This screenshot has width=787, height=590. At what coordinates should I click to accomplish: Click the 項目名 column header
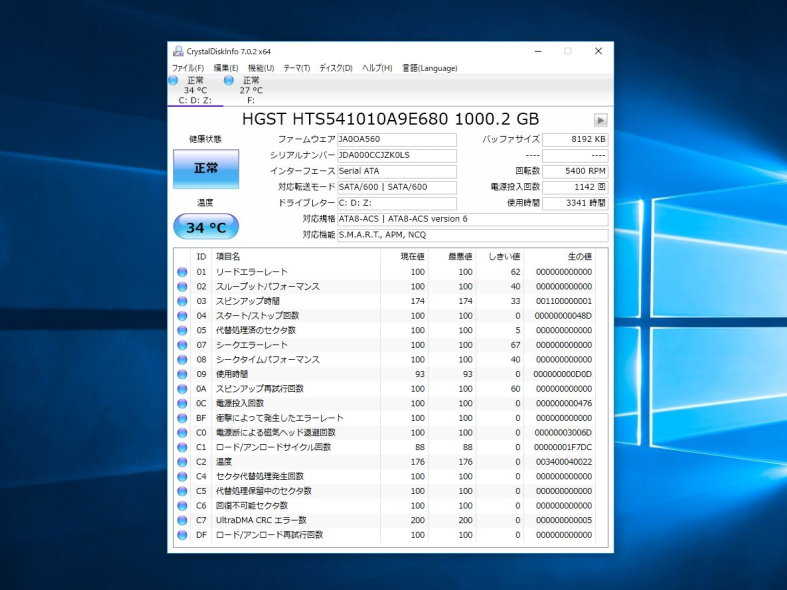coord(296,256)
